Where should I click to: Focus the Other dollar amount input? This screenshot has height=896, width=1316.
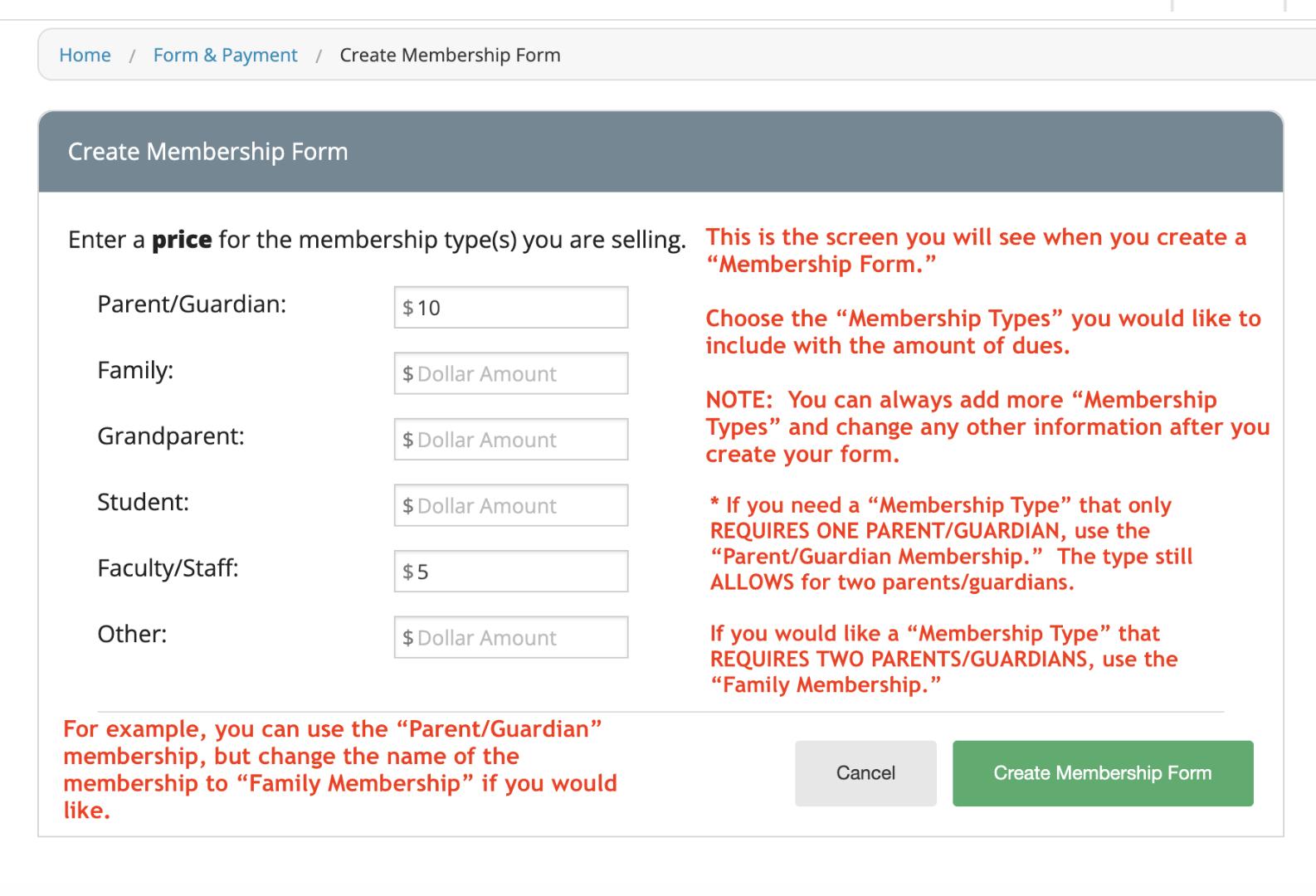tap(511, 637)
